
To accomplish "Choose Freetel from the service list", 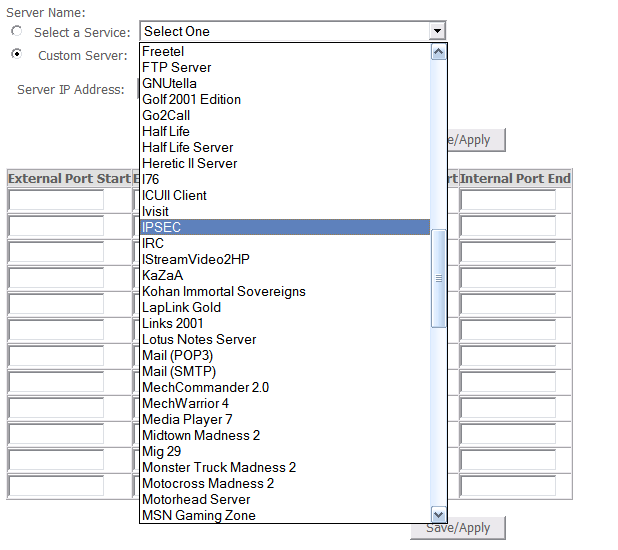I will tap(285, 52).
